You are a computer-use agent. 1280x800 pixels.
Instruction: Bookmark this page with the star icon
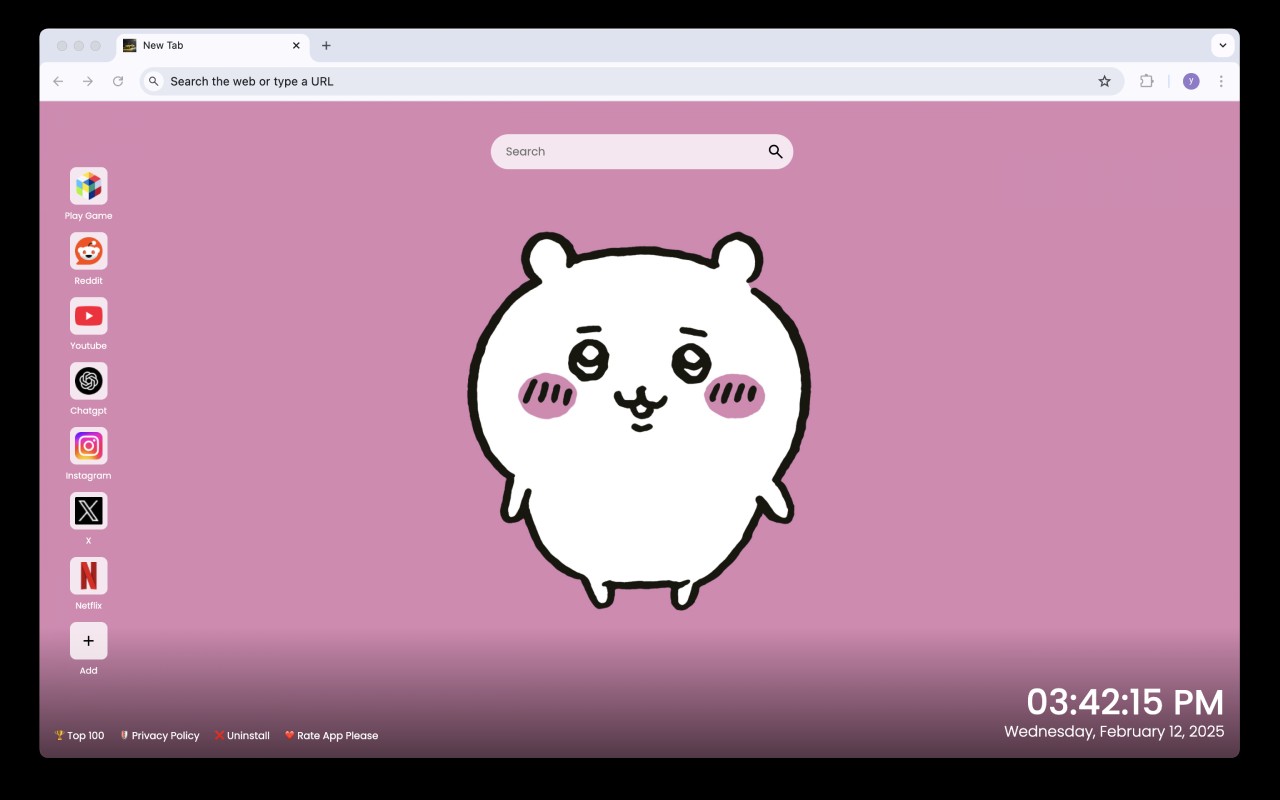(1104, 81)
